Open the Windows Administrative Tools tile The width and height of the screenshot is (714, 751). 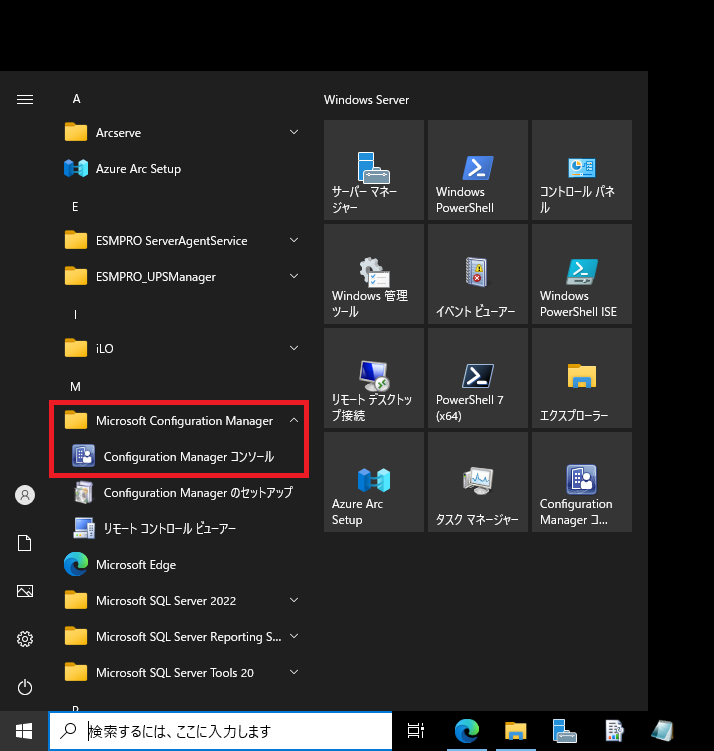coord(372,274)
